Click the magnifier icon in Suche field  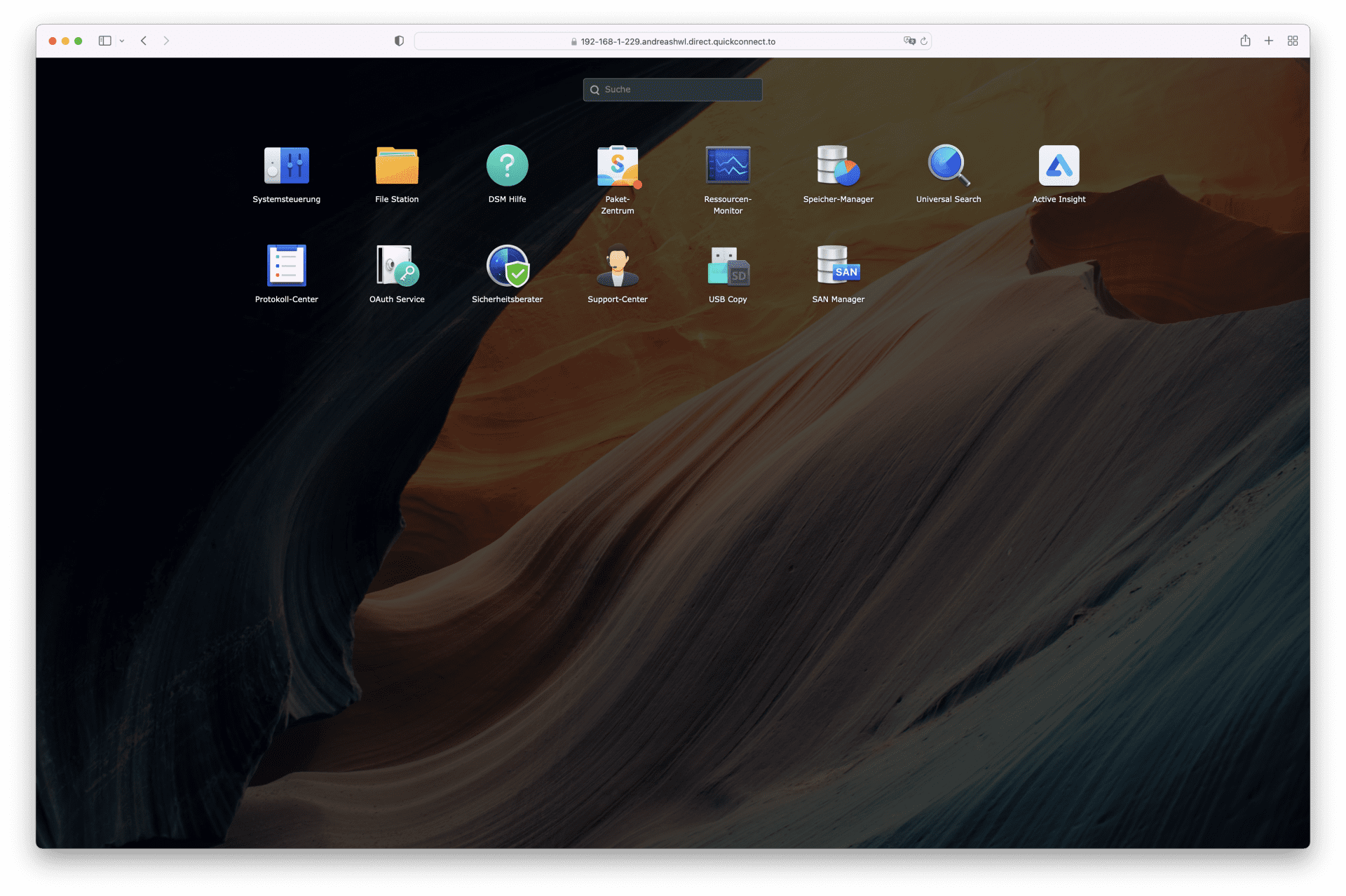tap(594, 90)
